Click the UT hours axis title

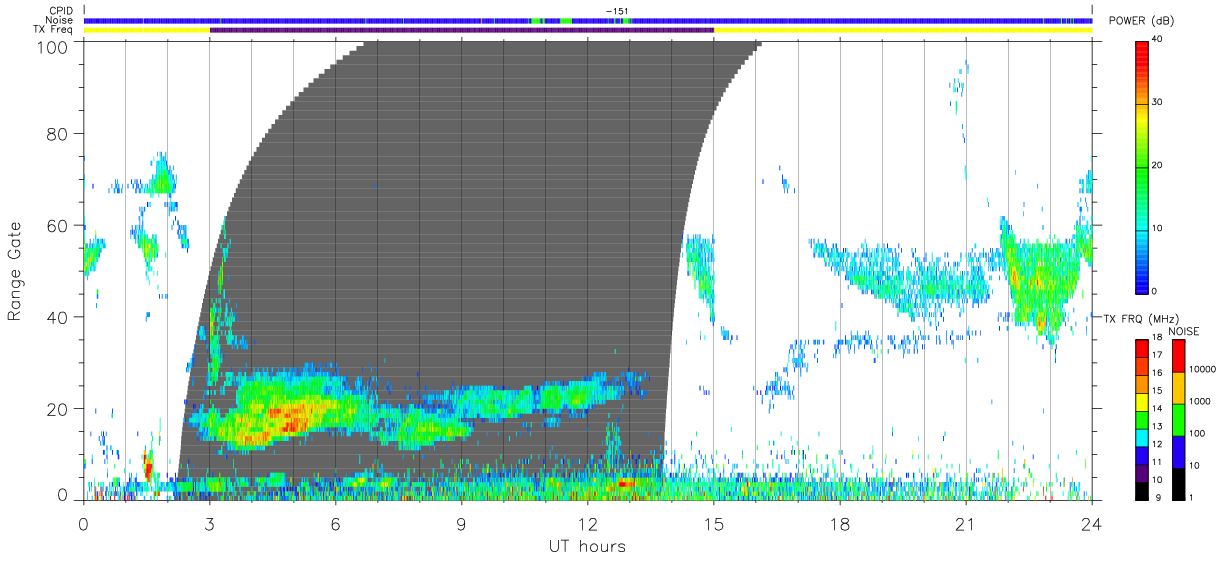coord(587,546)
